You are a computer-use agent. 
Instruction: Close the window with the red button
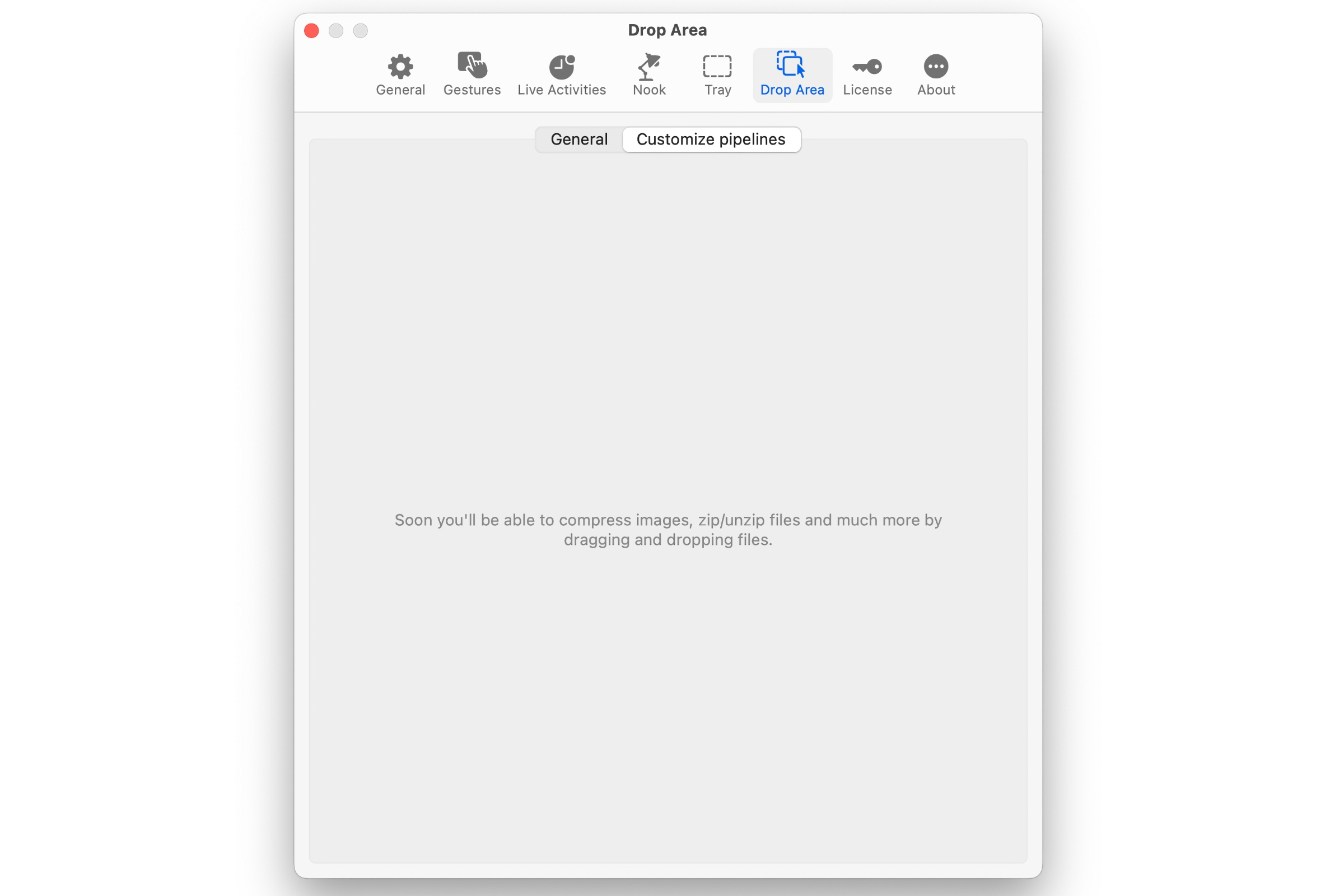(x=311, y=30)
